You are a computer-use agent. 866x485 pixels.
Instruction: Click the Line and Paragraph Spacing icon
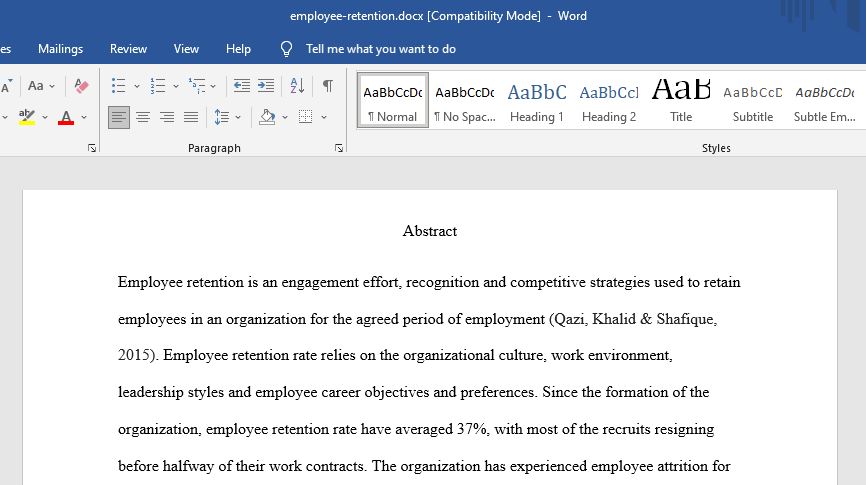pos(221,117)
